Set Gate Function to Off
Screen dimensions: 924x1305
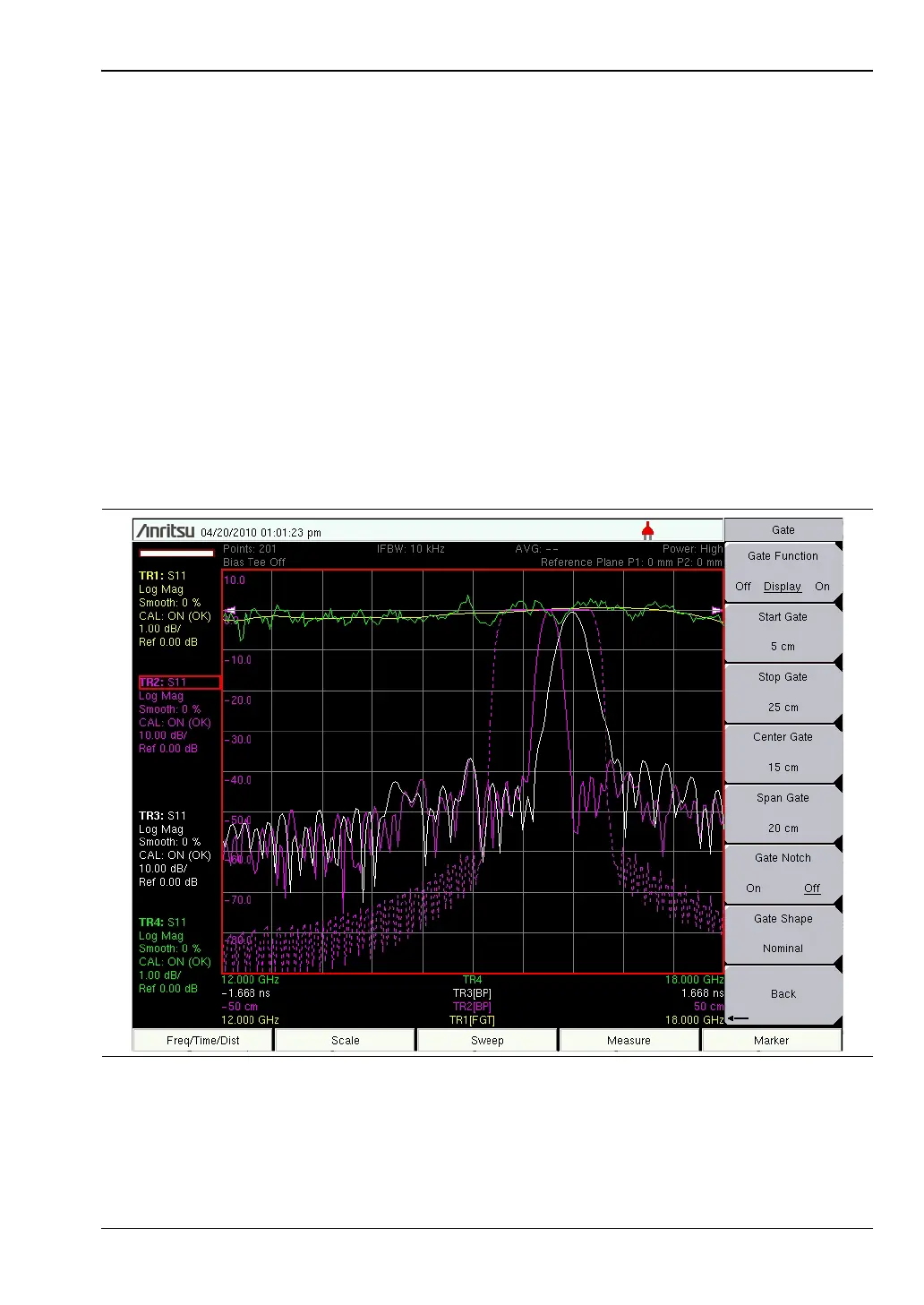coord(743,587)
